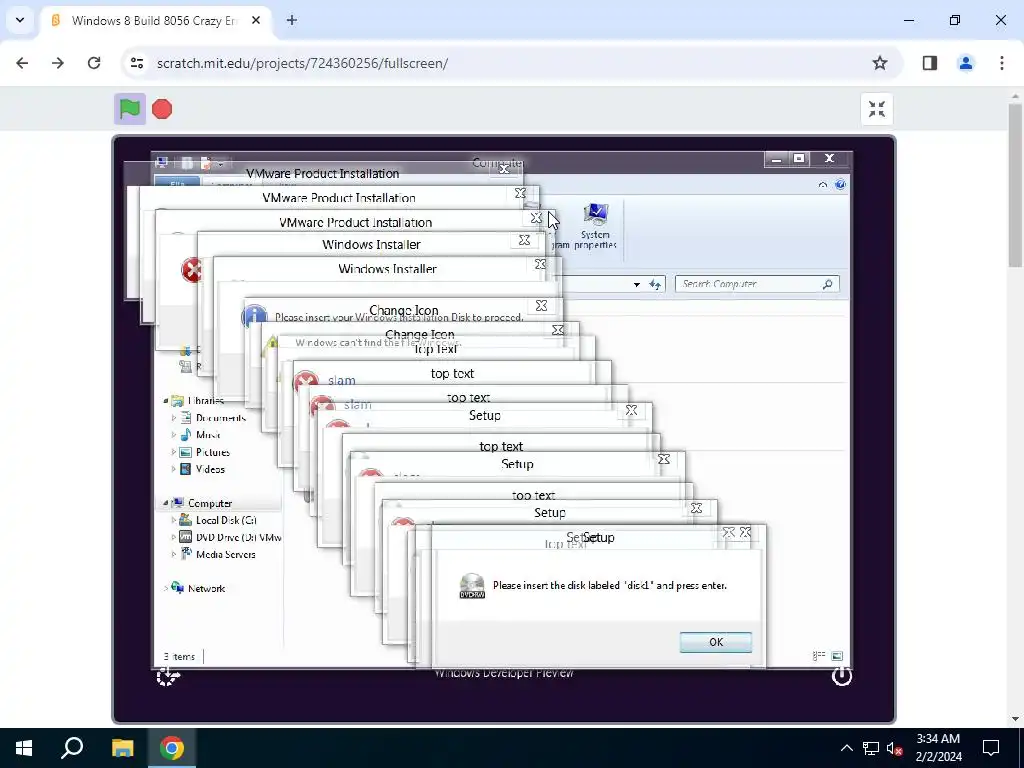Click the blue help icon in ribbon
The width and height of the screenshot is (1024, 768).
tap(840, 185)
